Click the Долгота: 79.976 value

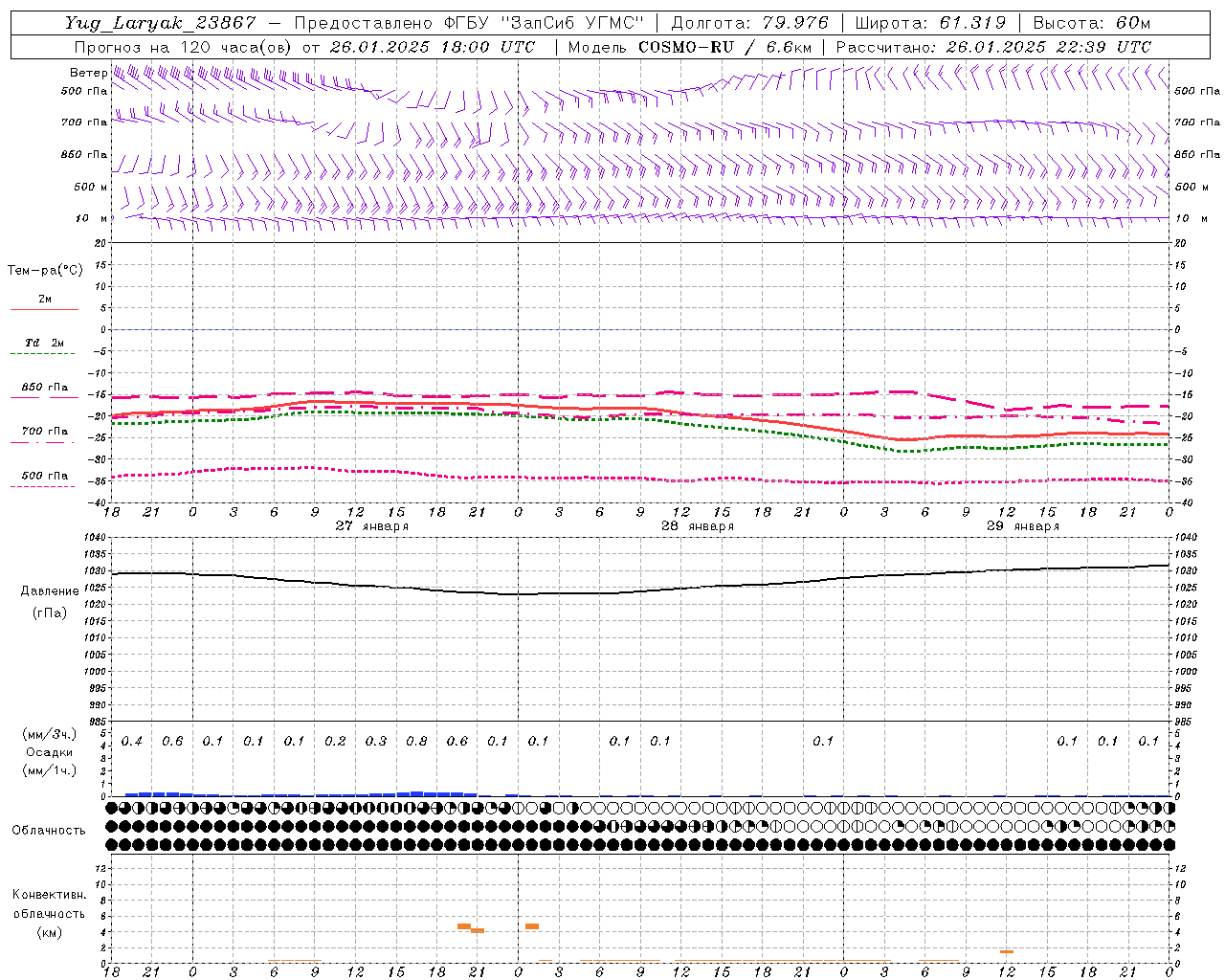pos(750,24)
